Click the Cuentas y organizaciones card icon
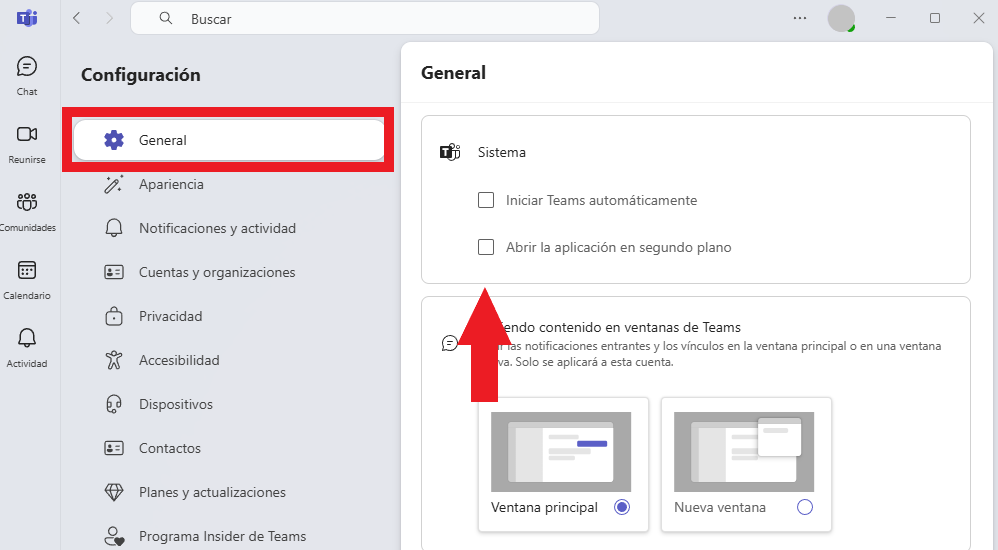The height and width of the screenshot is (550, 998). click(x=114, y=272)
